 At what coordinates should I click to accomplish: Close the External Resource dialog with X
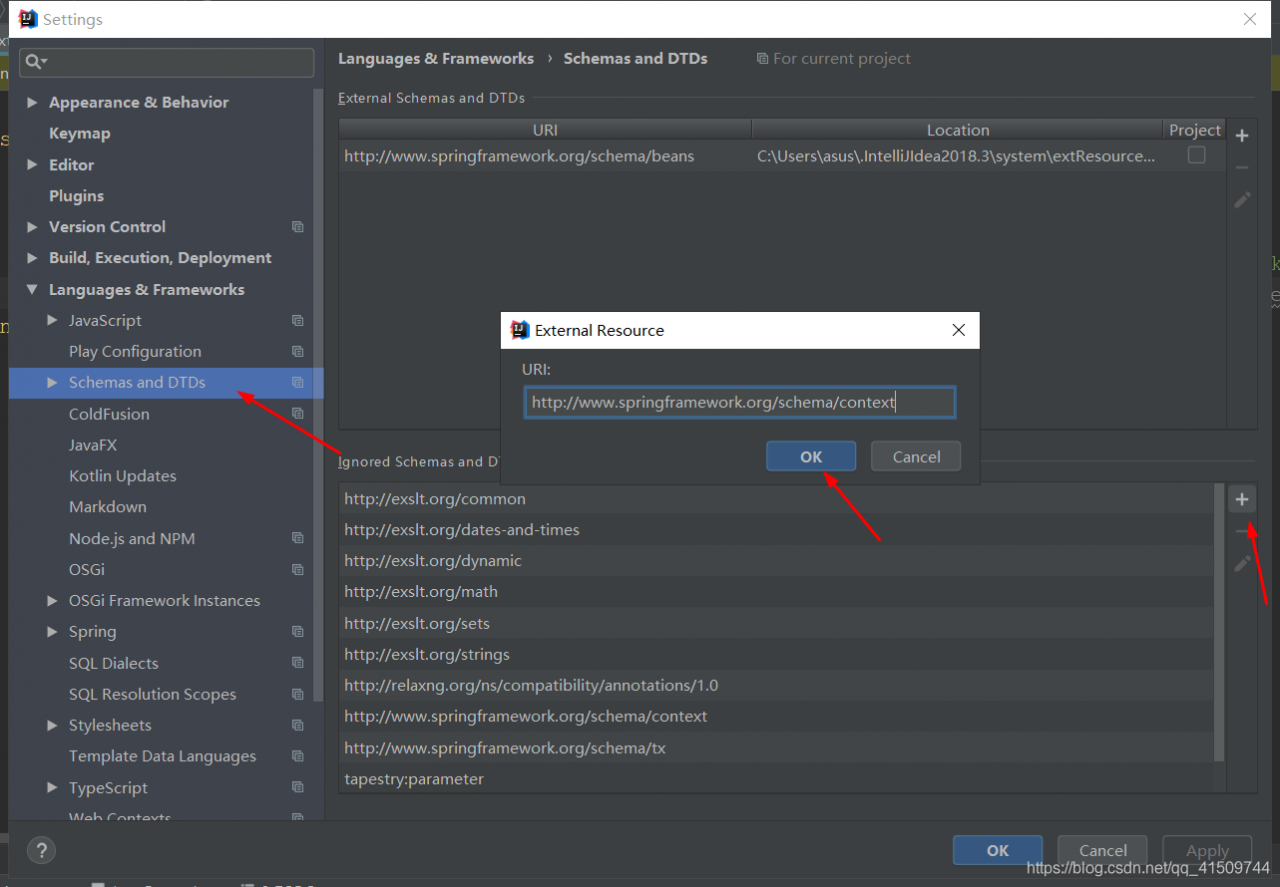958,330
